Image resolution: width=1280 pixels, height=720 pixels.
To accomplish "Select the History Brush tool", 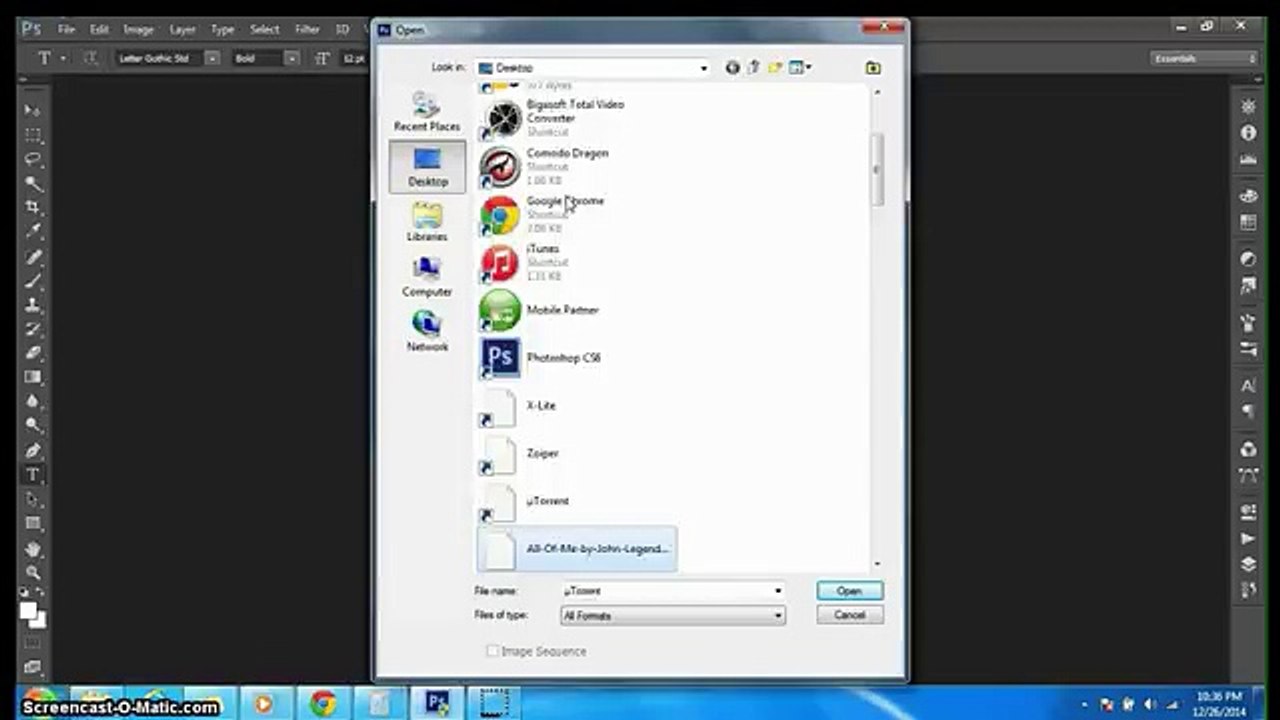I will [33, 329].
